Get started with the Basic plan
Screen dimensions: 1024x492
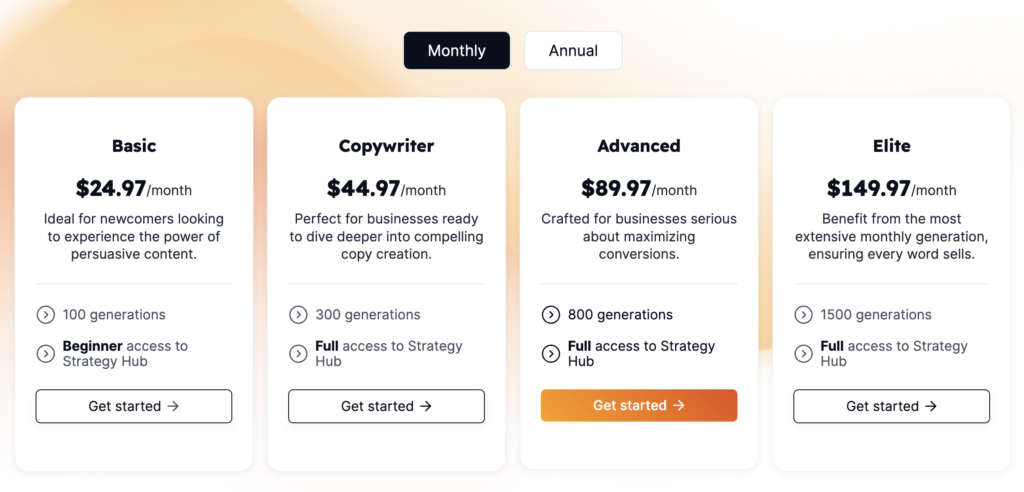(x=134, y=406)
